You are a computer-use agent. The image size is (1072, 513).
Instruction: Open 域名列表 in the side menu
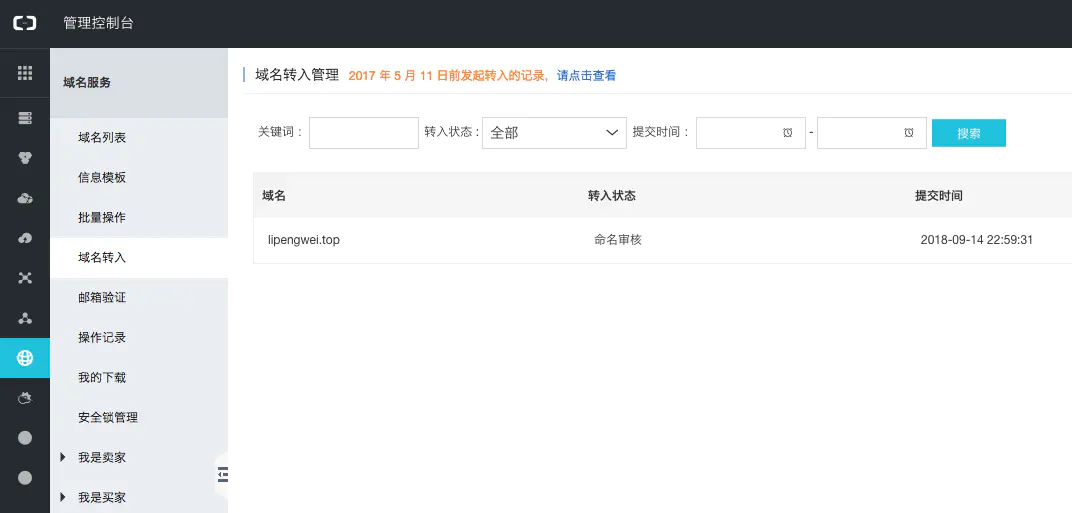(x=102, y=137)
